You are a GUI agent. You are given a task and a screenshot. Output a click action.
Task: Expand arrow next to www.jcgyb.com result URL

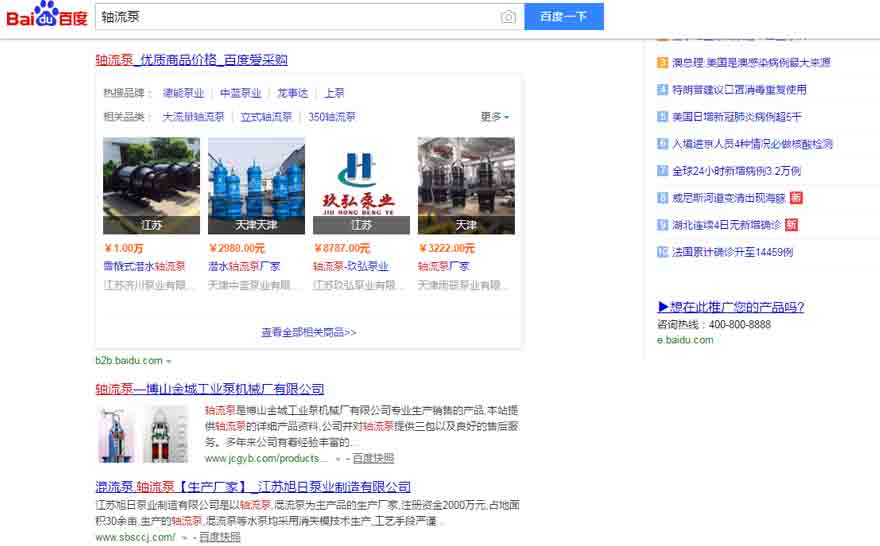click(x=337, y=459)
